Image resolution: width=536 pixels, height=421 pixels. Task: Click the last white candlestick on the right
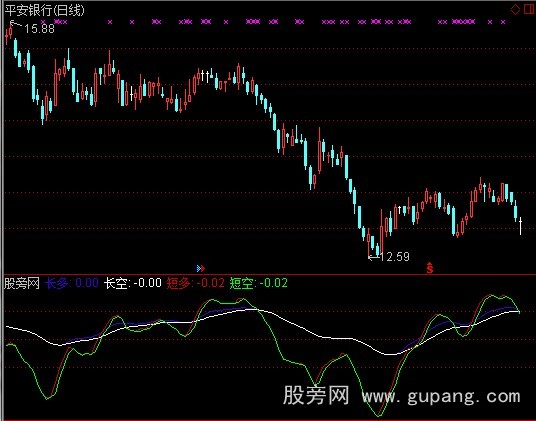coord(520,226)
